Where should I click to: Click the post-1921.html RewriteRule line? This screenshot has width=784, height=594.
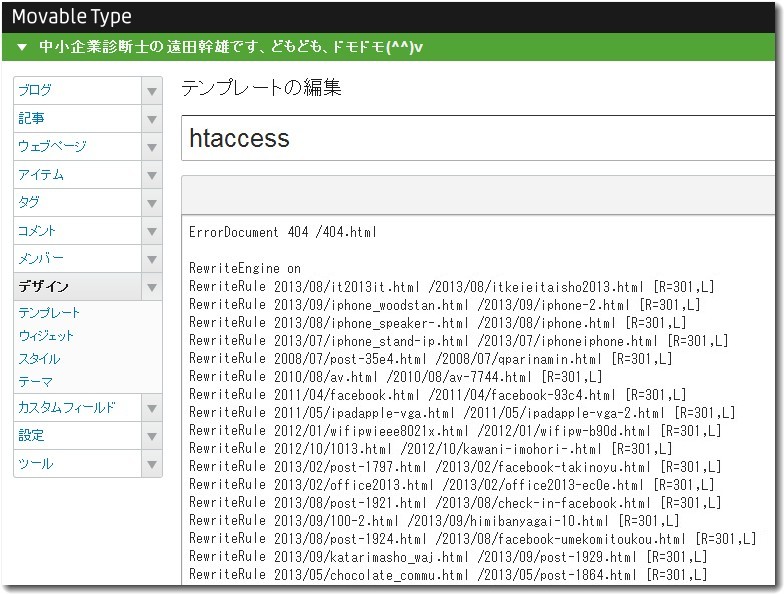[455, 502]
